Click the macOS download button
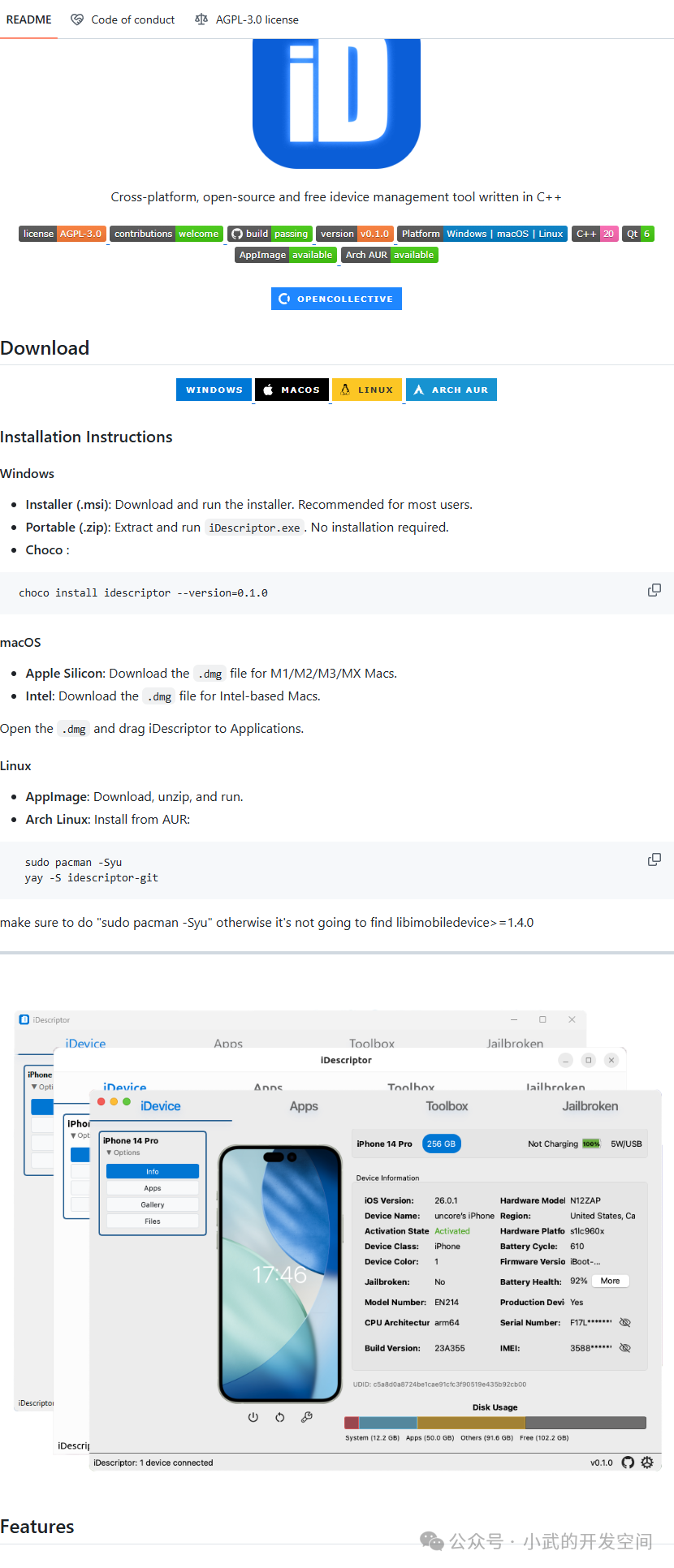The height and width of the screenshot is (1568, 674). point(292,390)
